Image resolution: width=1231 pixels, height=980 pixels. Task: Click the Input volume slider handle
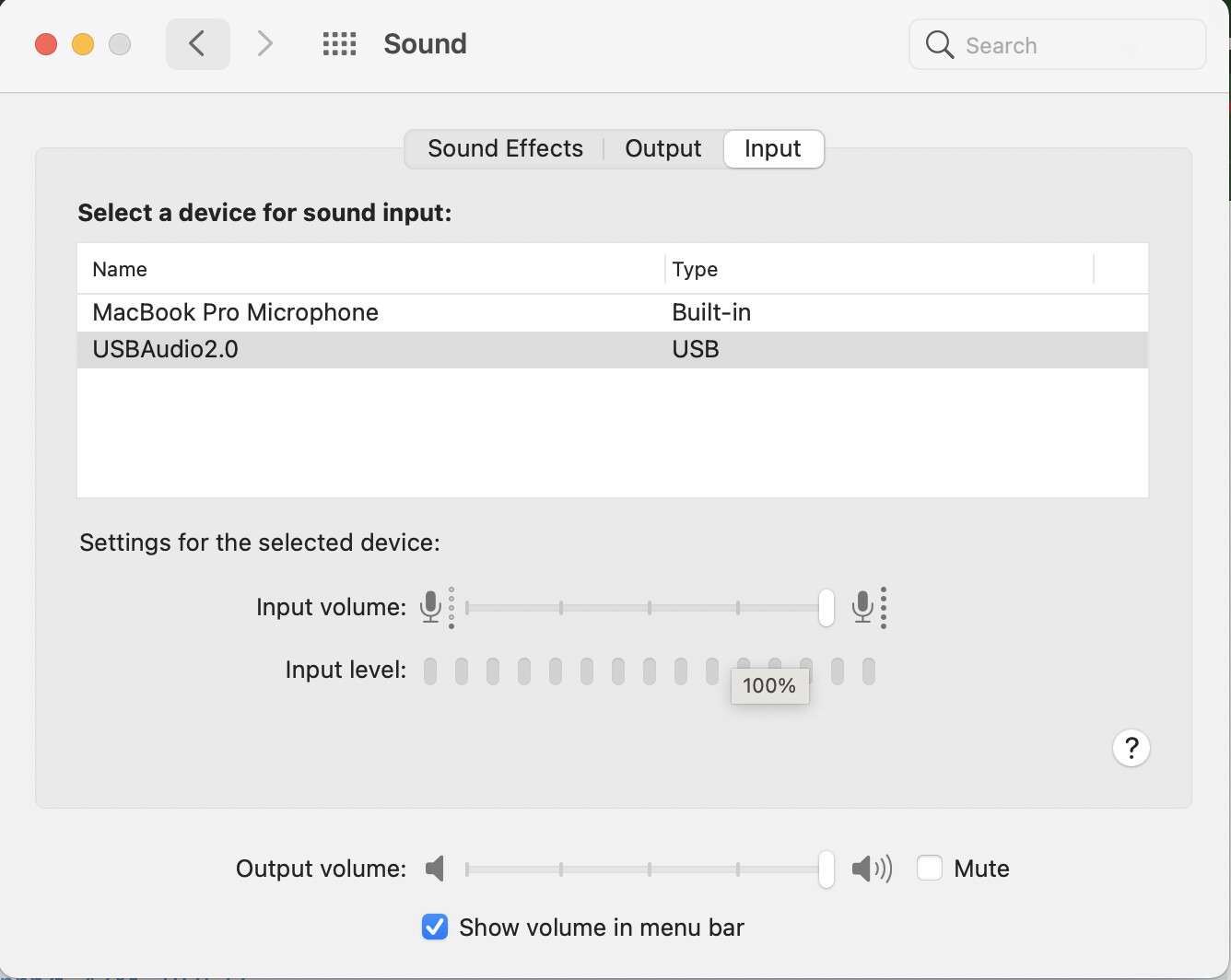point(825,607)
